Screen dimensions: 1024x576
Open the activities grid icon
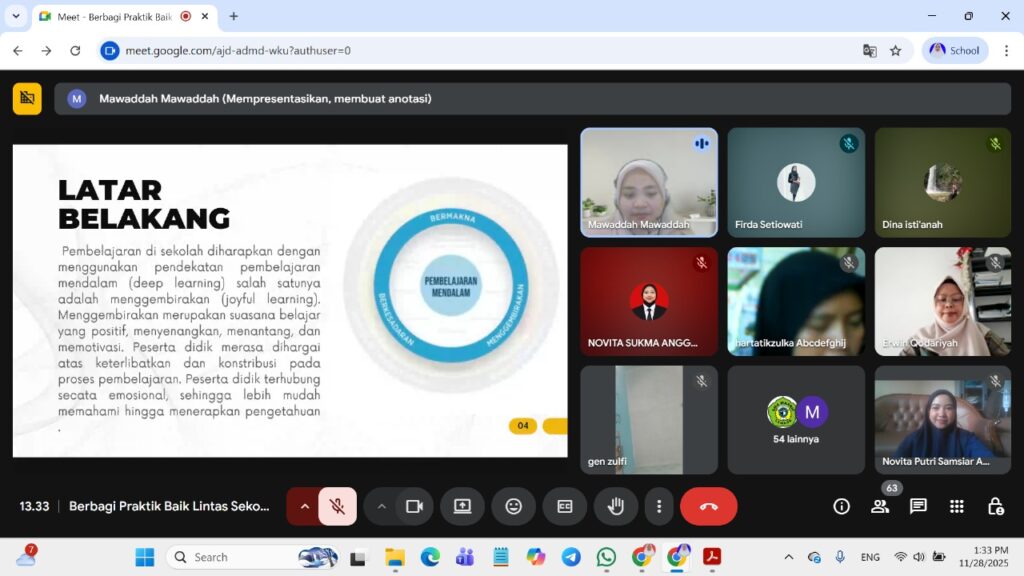tap(956, 506)
